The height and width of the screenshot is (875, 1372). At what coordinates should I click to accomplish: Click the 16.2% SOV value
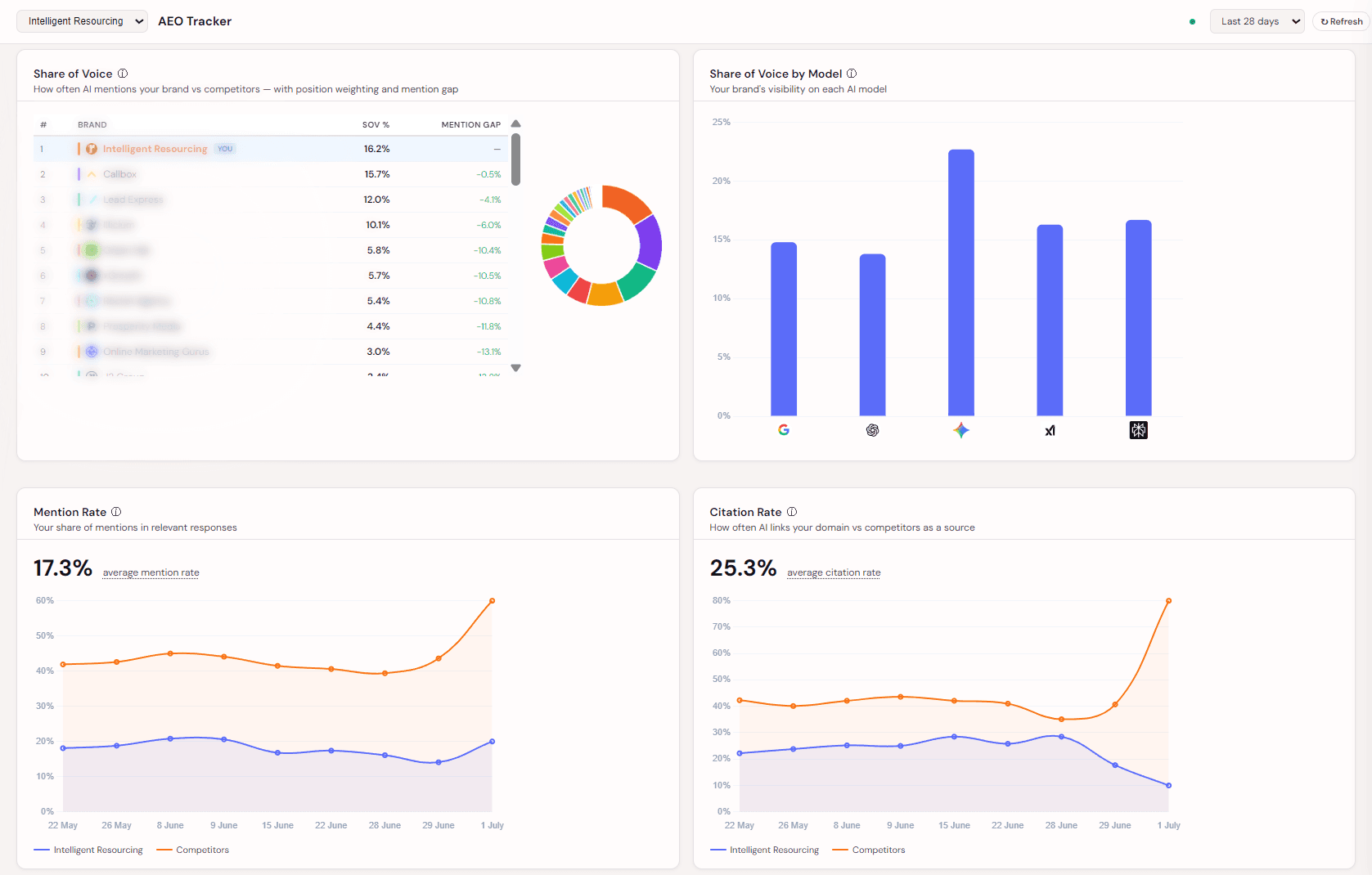coord(377,149)
